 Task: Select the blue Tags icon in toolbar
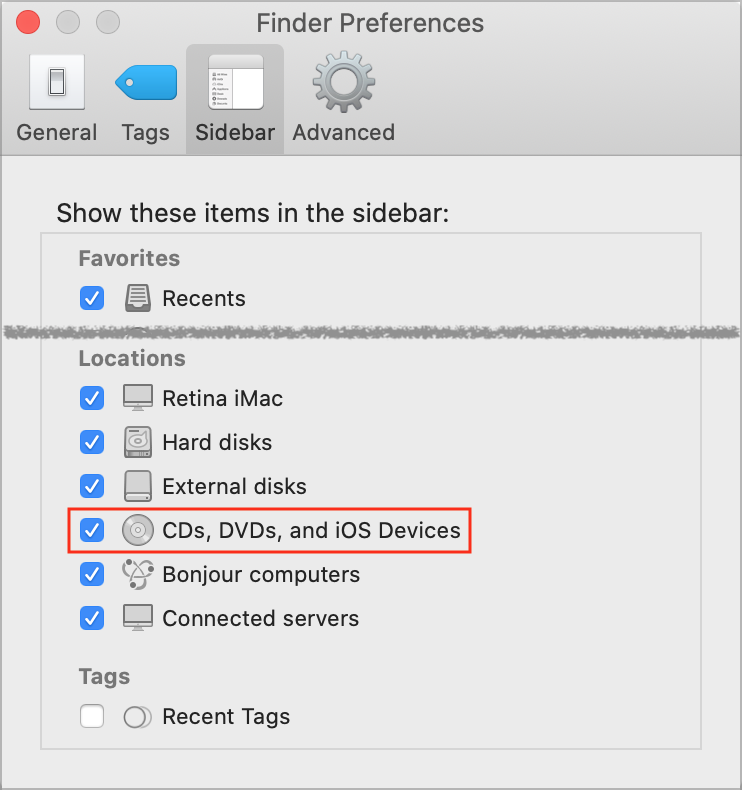point(146,82)
